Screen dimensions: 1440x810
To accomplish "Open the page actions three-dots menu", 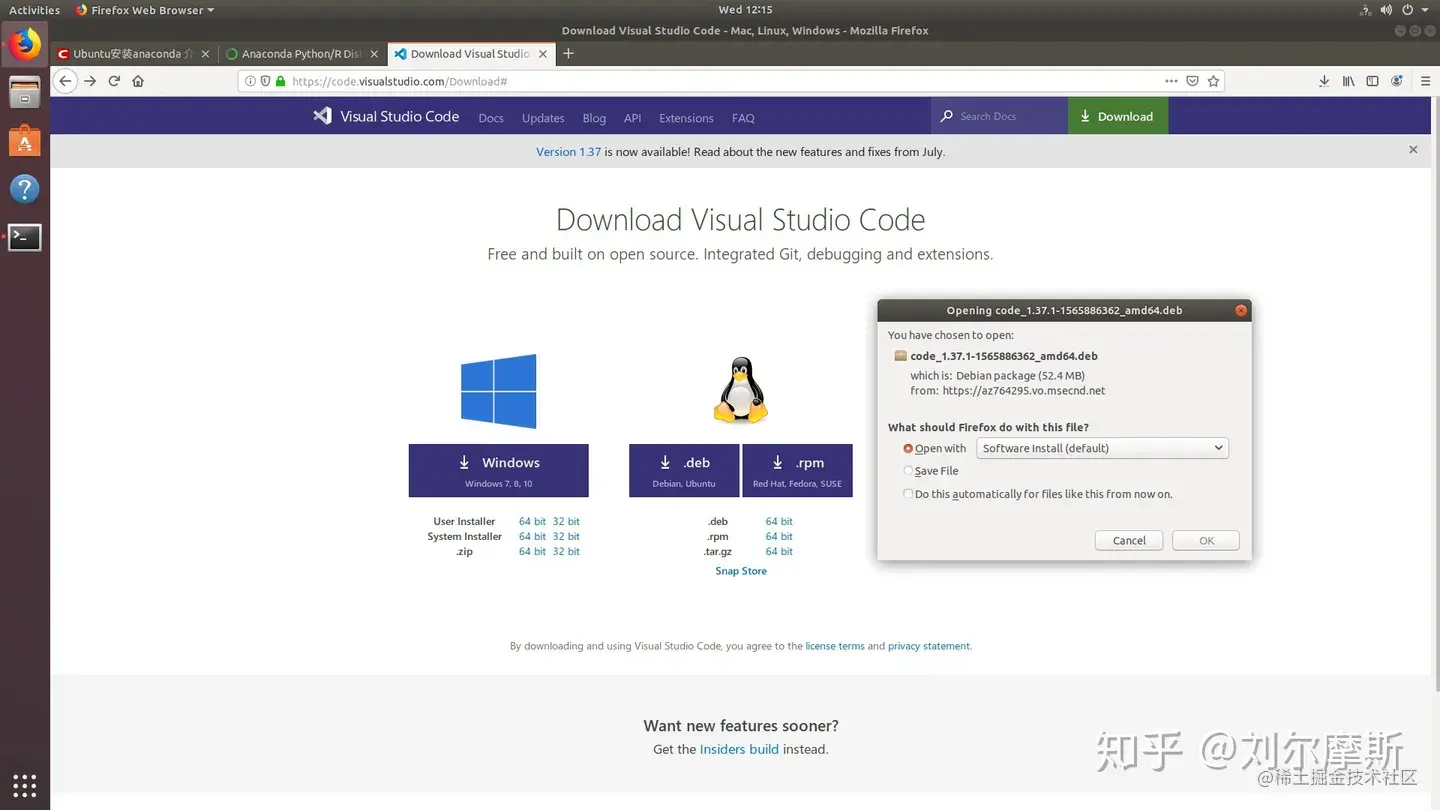I will click(x=1171, y=81).
